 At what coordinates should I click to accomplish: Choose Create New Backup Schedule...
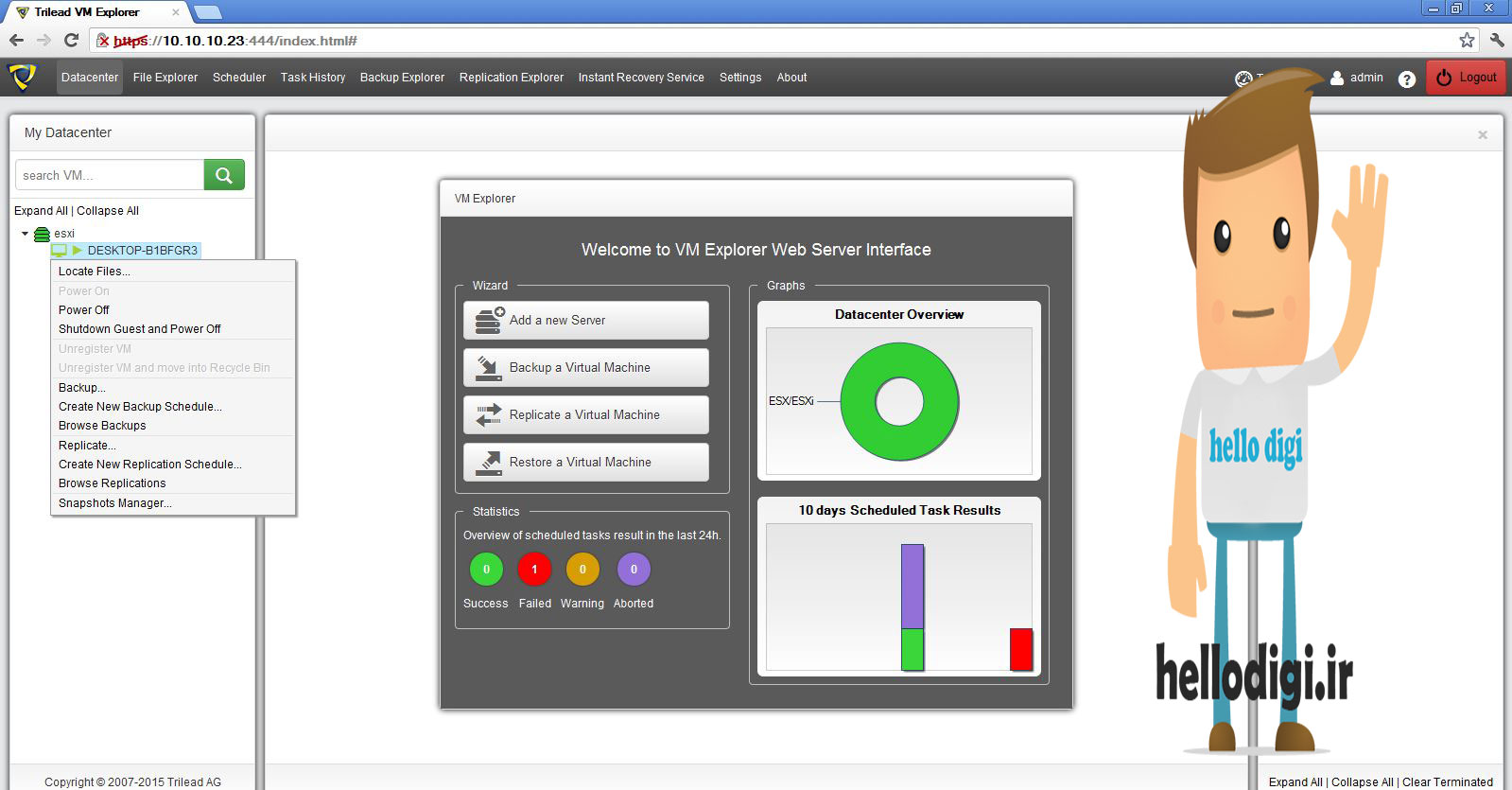(x=173, y=407)
